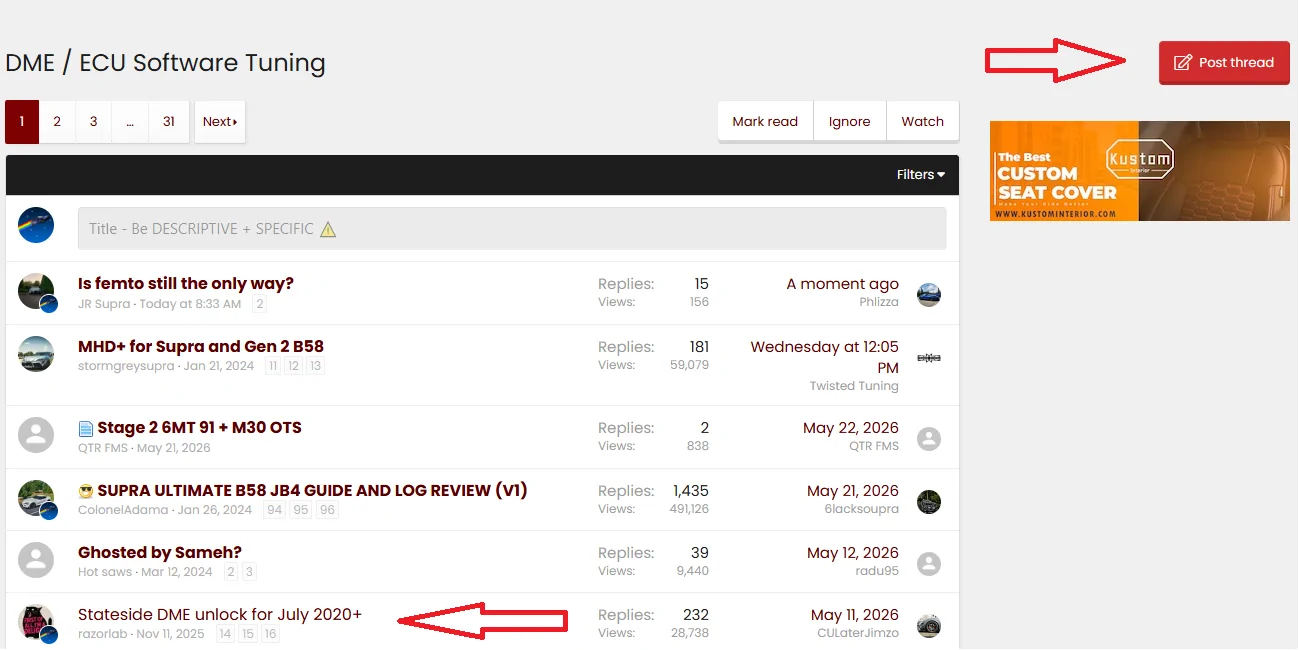
Task: Go to page 2 of Ghosted thread
Action: click(231, 572)
